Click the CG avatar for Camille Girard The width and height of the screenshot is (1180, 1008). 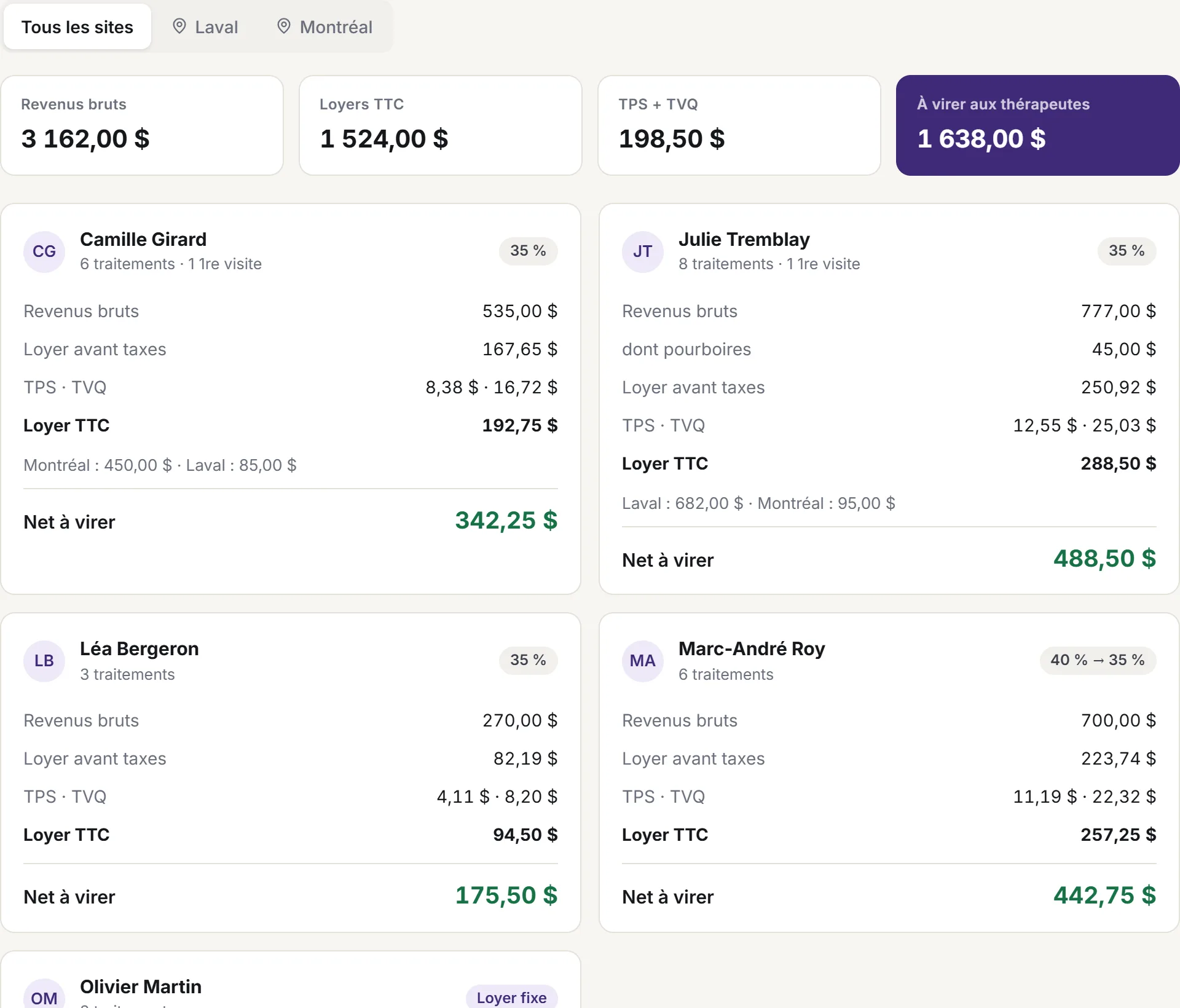tap(44, 251)
